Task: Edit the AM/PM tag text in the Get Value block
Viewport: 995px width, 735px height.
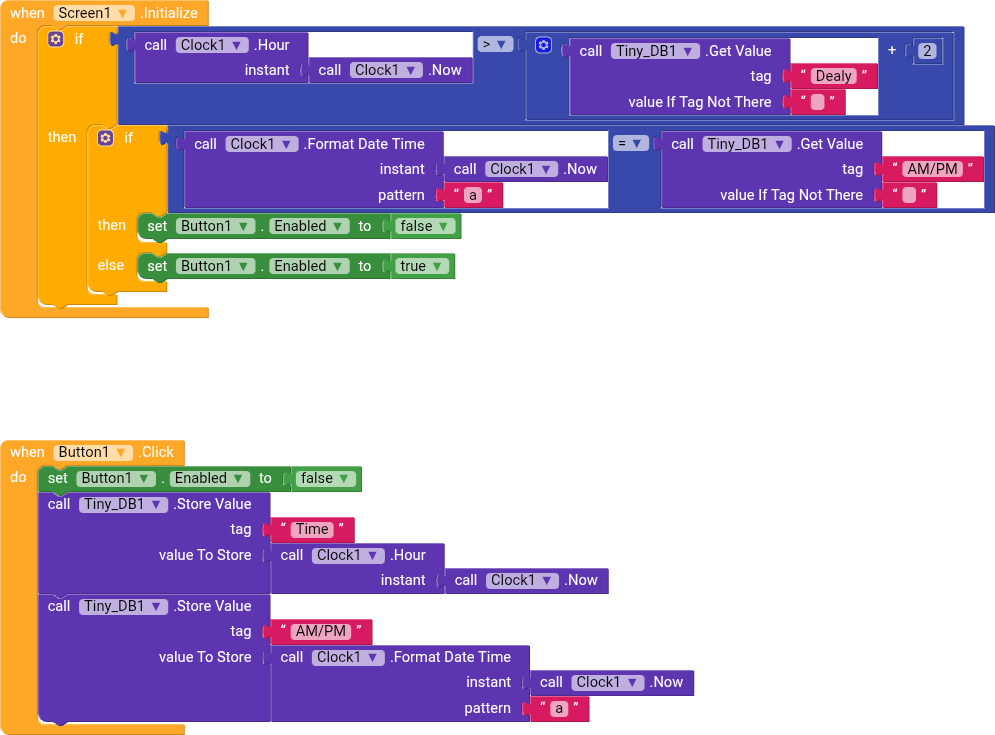Action: coord(932,169)
